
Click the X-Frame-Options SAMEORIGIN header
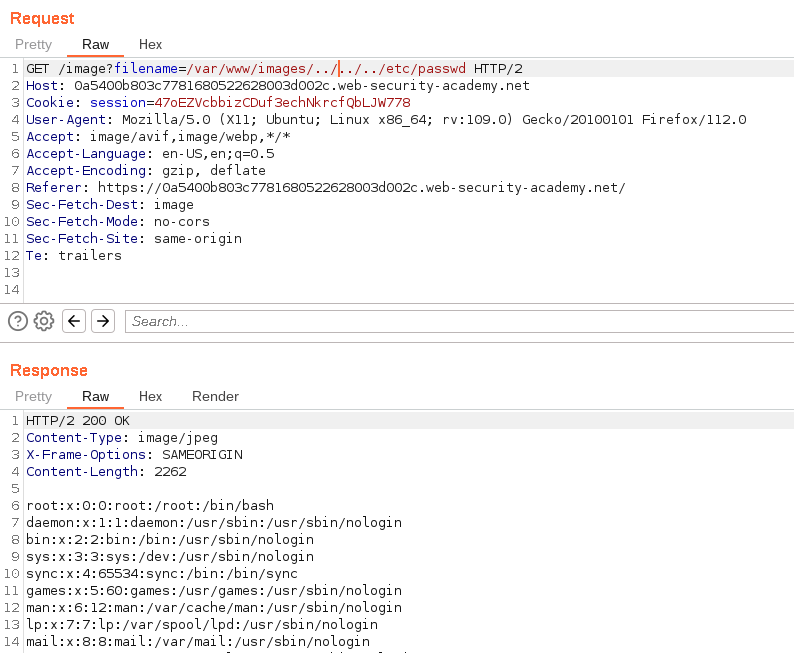(x=134, y=455)
